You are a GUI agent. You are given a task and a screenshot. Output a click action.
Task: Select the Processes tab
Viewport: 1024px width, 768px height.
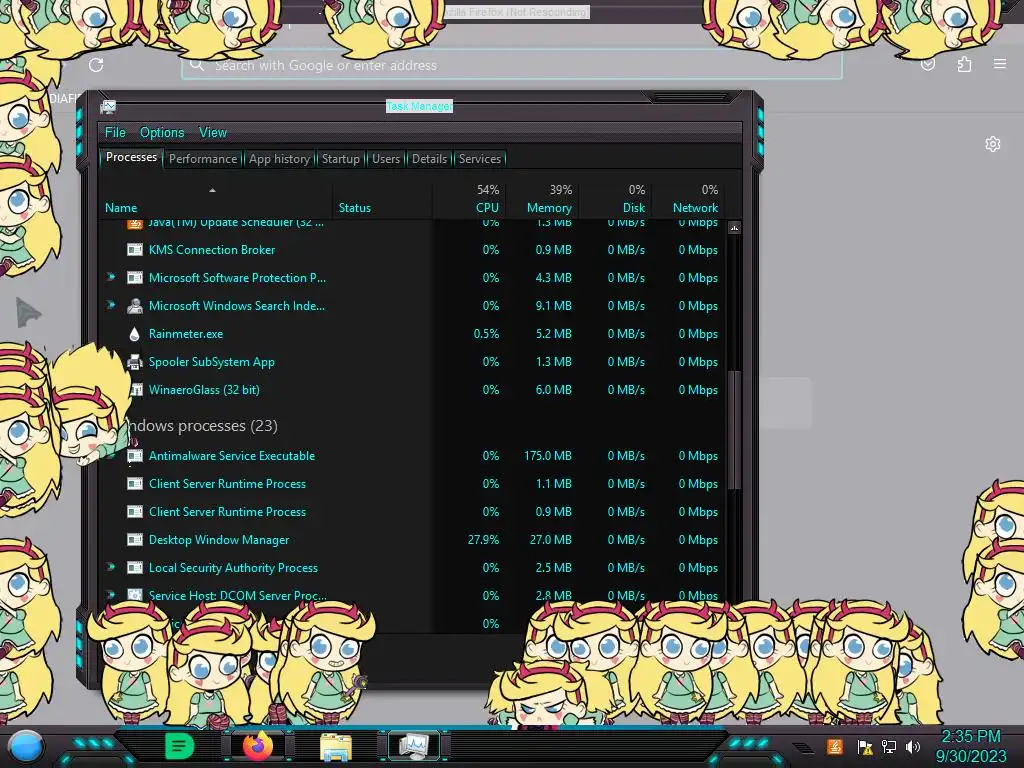131,157
